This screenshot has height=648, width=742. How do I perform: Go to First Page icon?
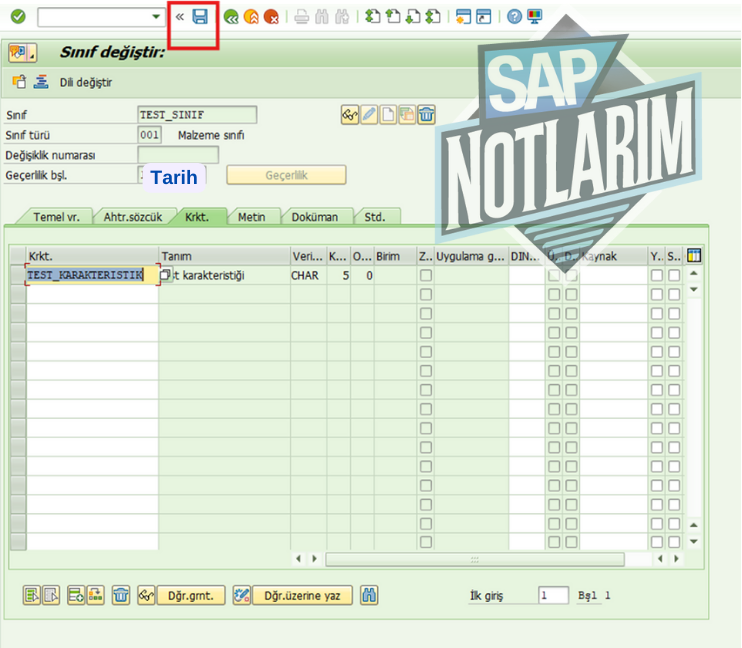coord(372,17)
